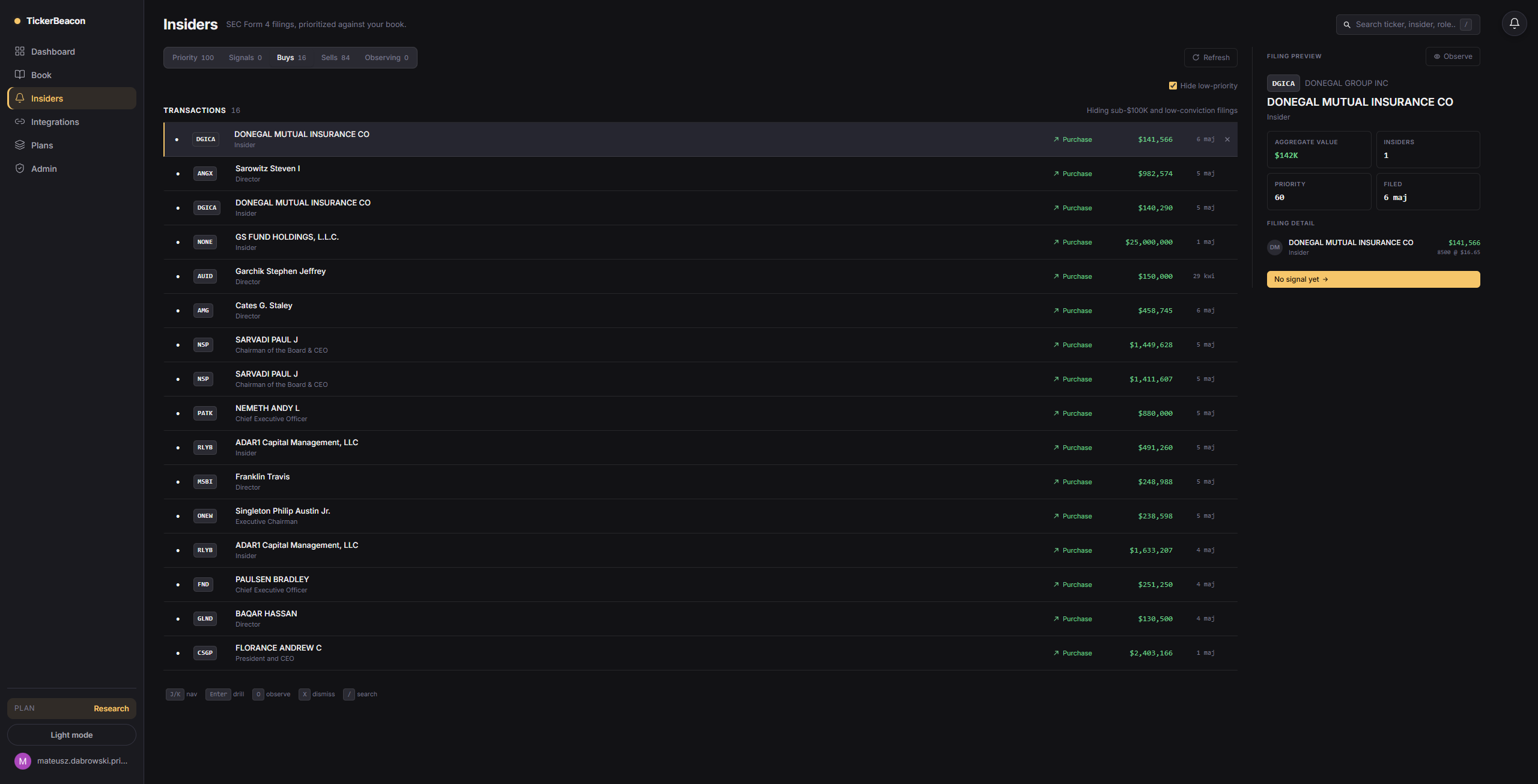Image resolution: width=1538 pixels, height=784 pixels.
Task: Select the Buys tab
Action: point(291,58)
